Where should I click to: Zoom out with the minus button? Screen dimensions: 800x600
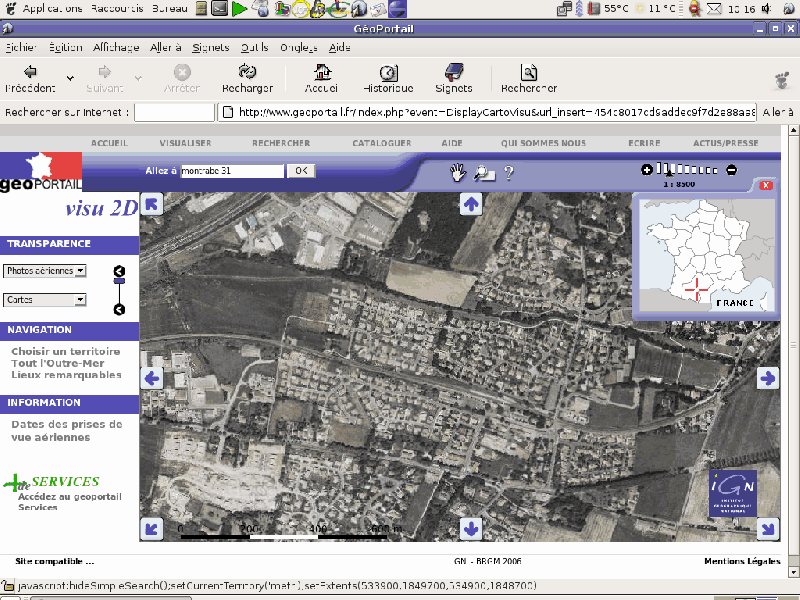pos(731,170)
